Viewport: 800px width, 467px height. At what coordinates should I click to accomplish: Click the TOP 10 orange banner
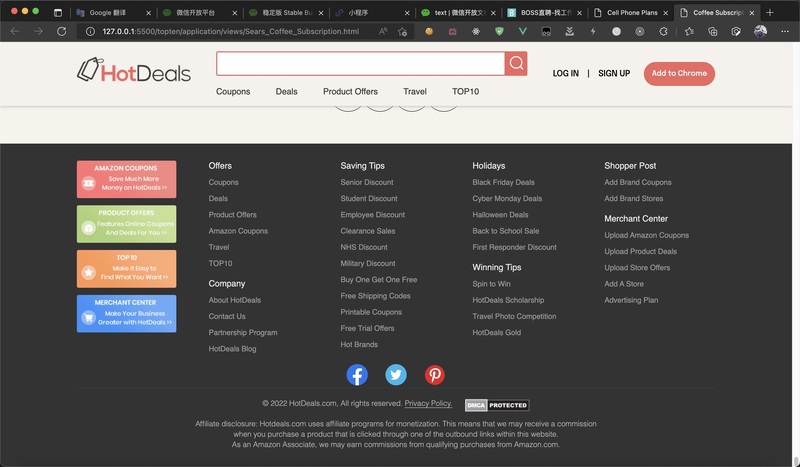point(127,269)
